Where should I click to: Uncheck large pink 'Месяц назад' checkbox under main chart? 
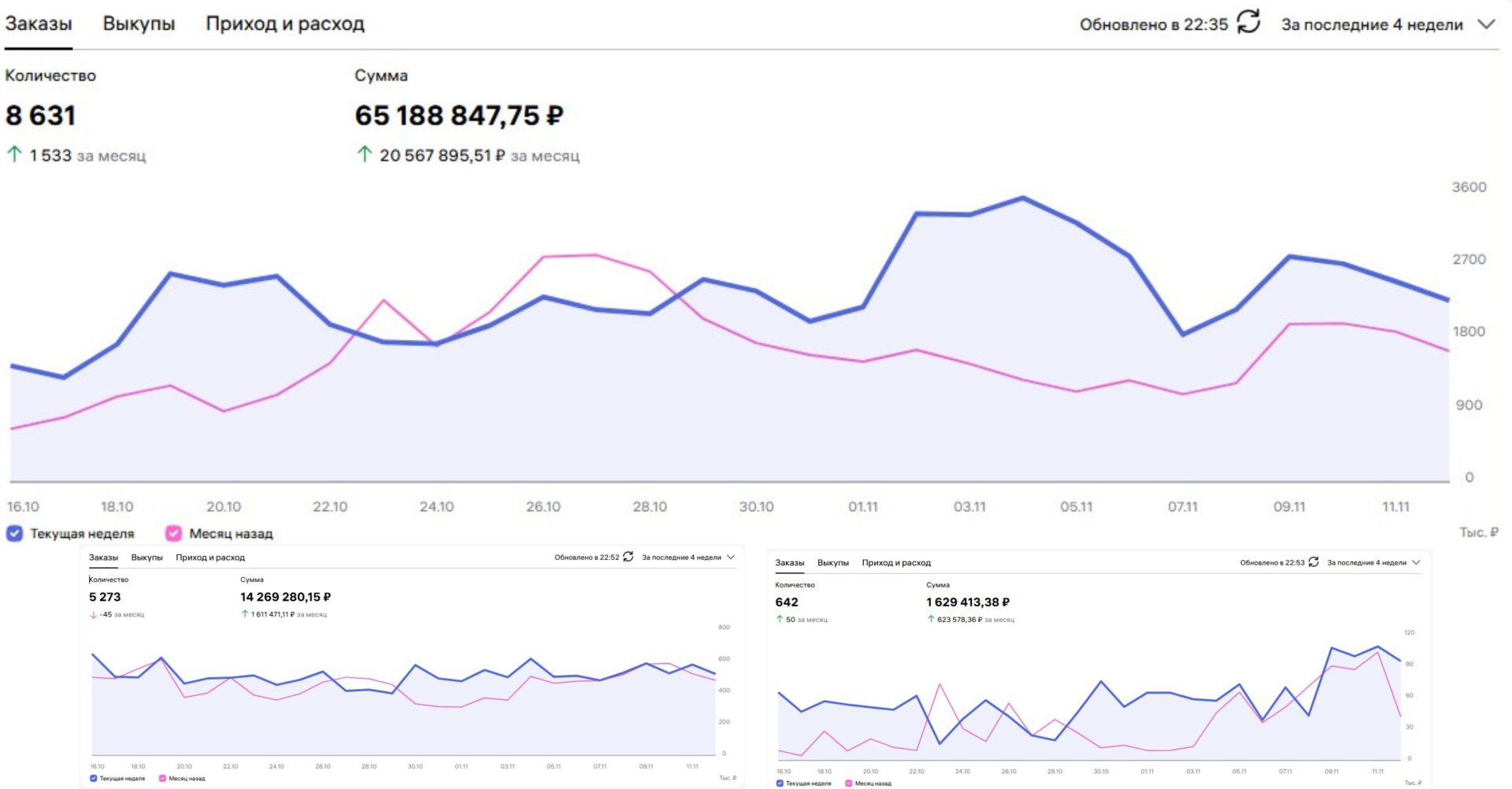tap(173, 533)
